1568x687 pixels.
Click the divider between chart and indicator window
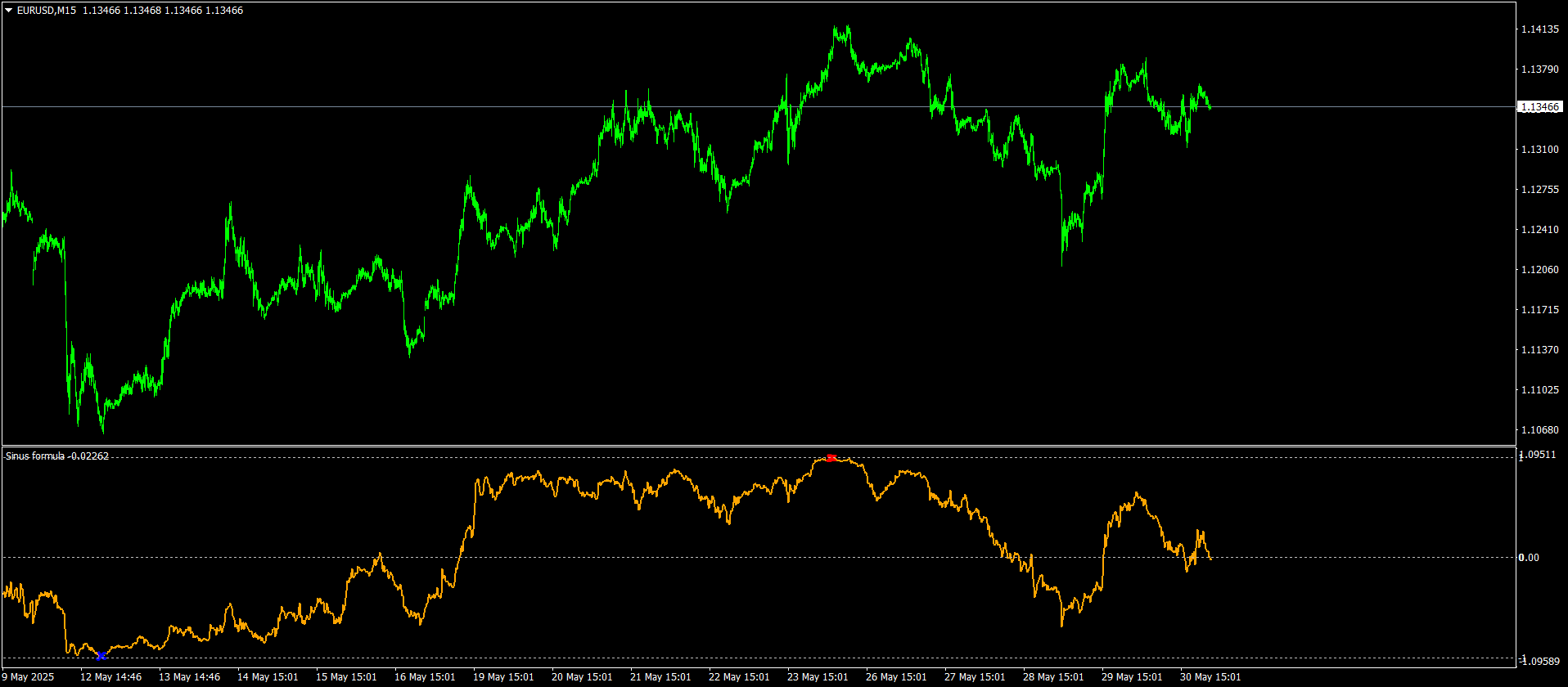[757, 446]
